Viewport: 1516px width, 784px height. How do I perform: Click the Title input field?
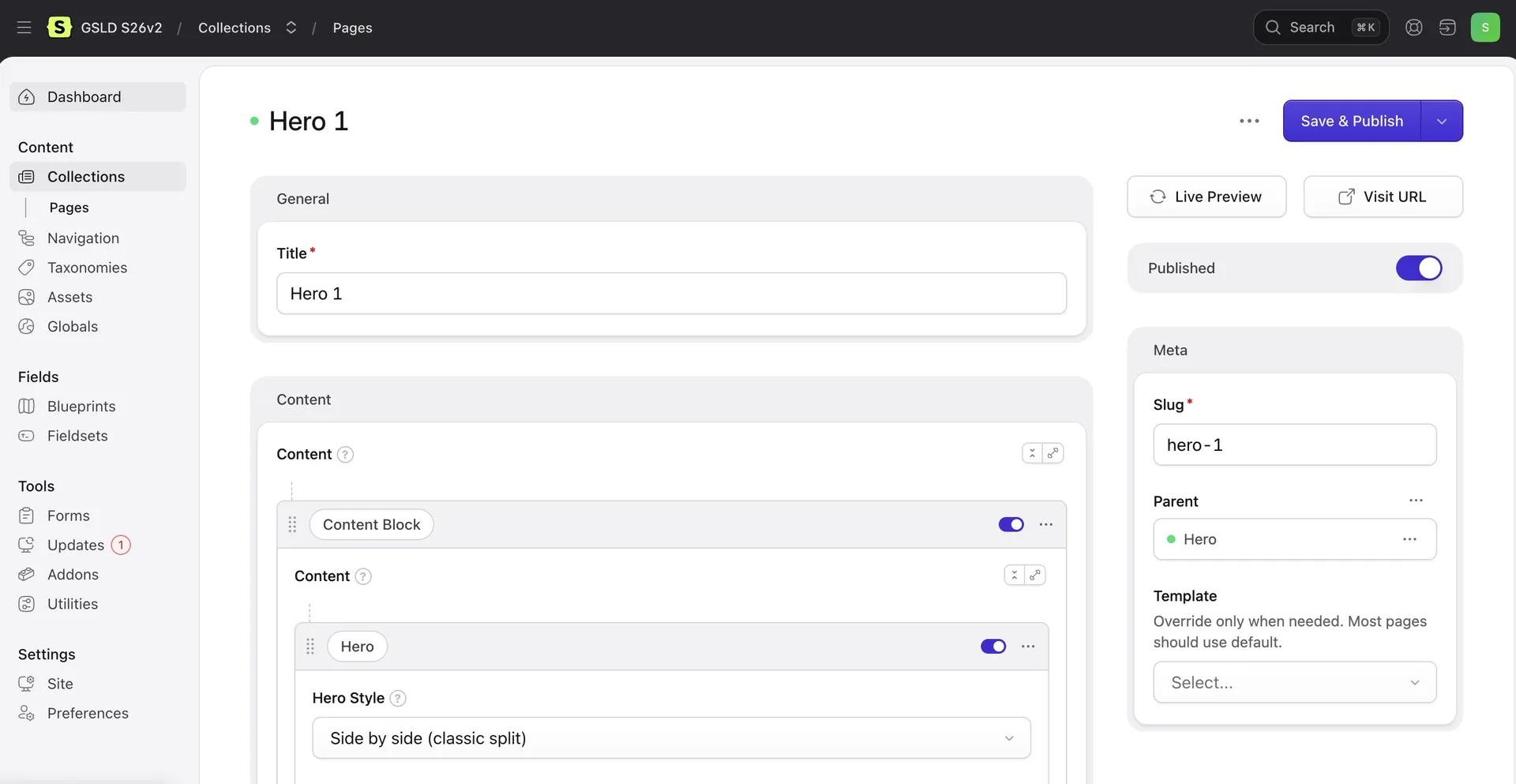tap(672, 294)
